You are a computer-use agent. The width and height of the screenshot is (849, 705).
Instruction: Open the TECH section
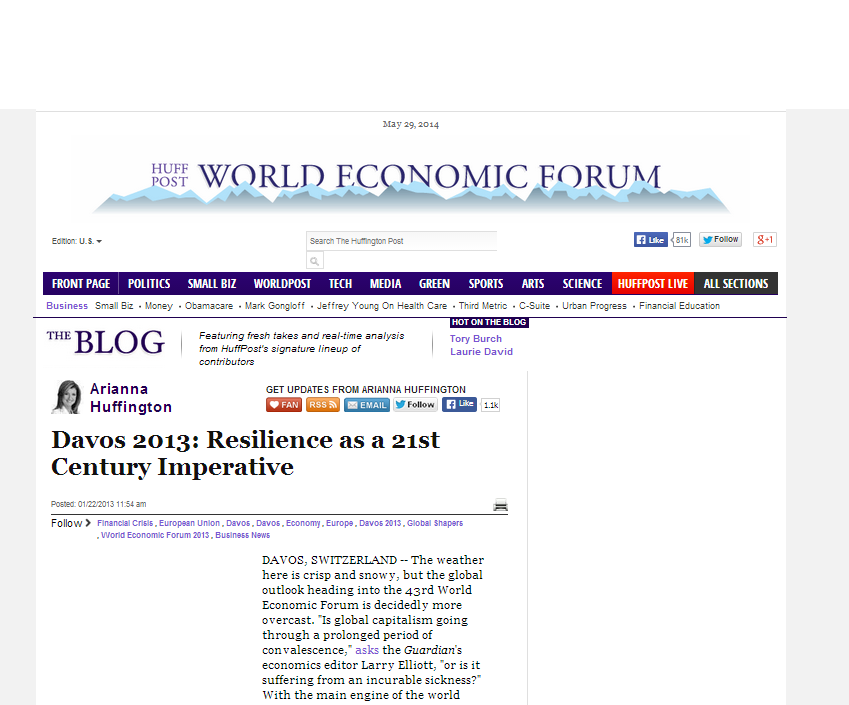(340, 284)
